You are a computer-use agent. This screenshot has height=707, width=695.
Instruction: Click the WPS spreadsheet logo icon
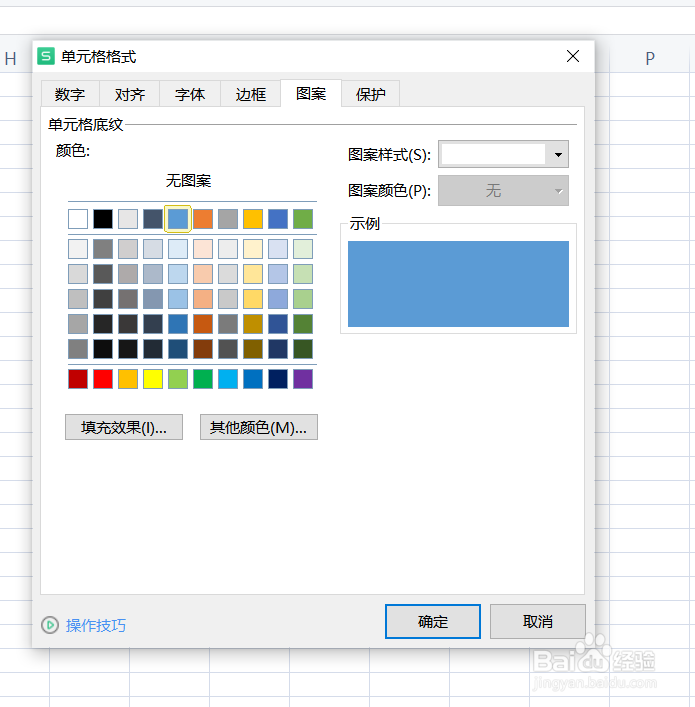pyautogui.click(x=46, y=56)
